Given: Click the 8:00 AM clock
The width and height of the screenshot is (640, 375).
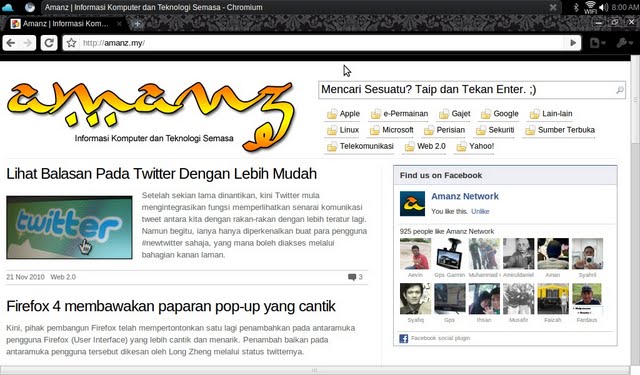Looking at the screenshot, I should click(625, 7).
